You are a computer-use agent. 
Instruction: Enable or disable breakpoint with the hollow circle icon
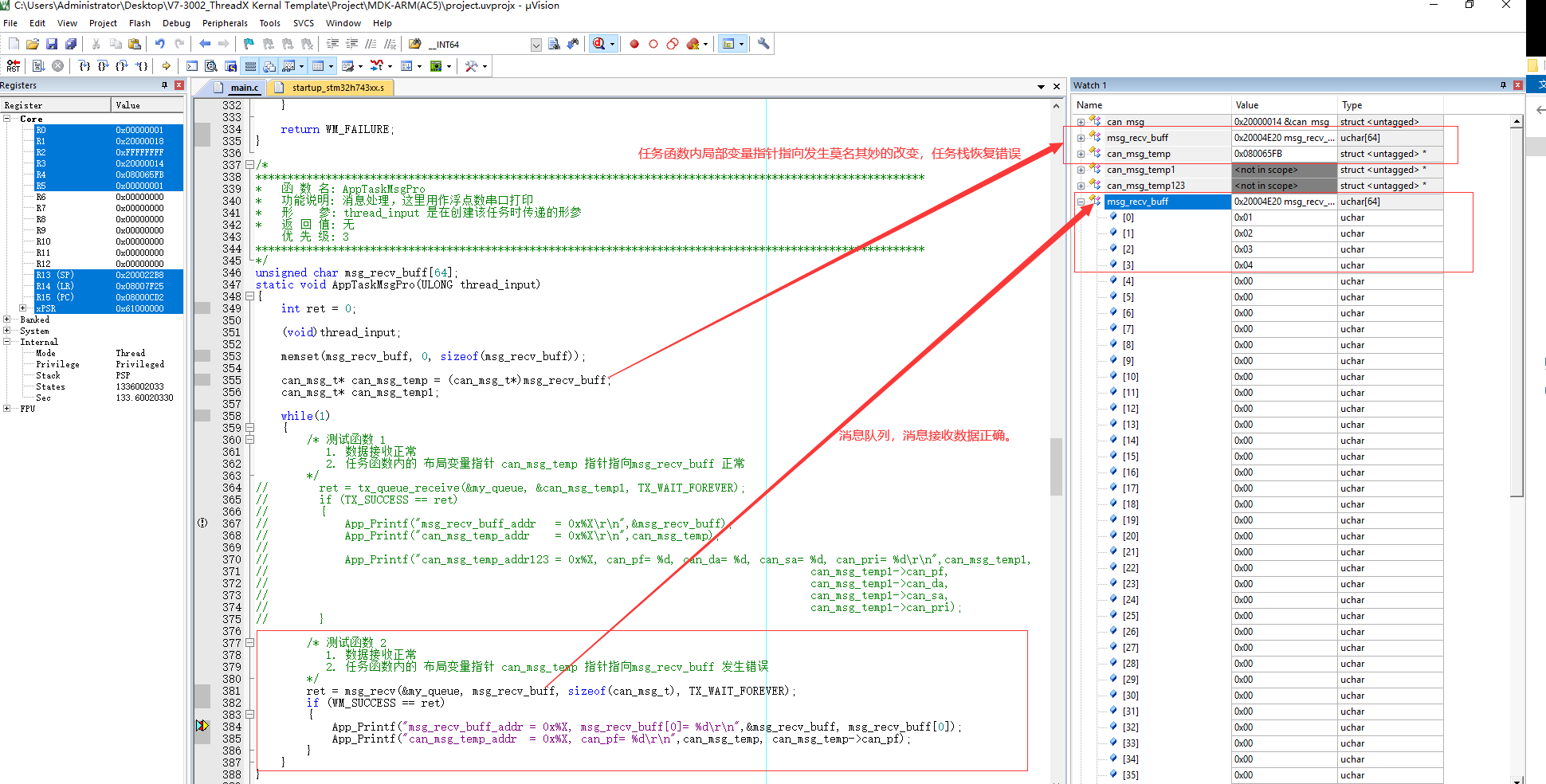[653, 45]
